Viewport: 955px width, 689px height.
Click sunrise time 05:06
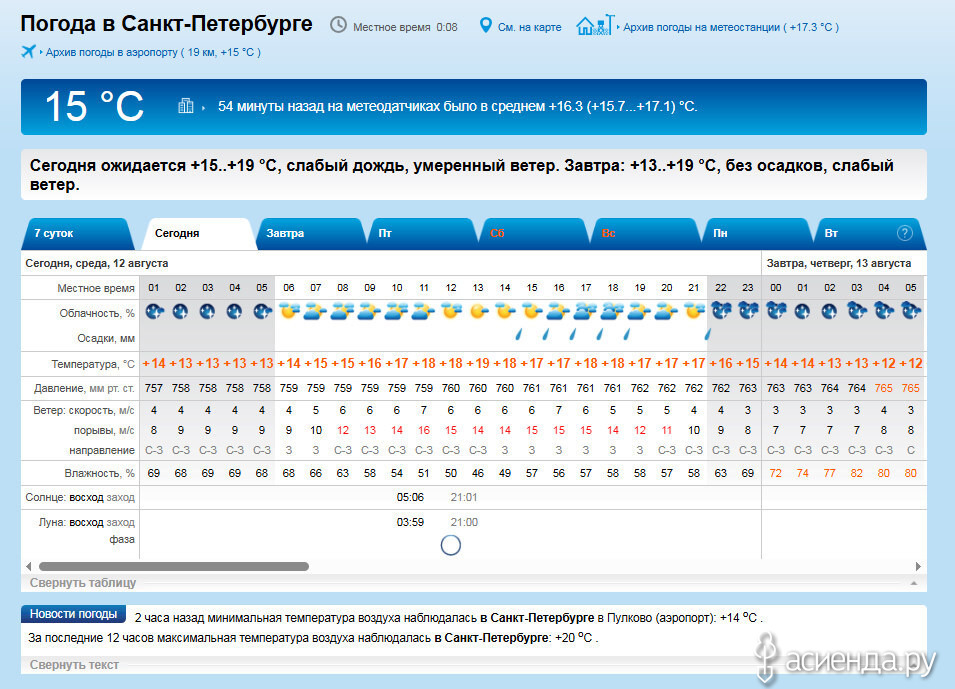(410, 497)
